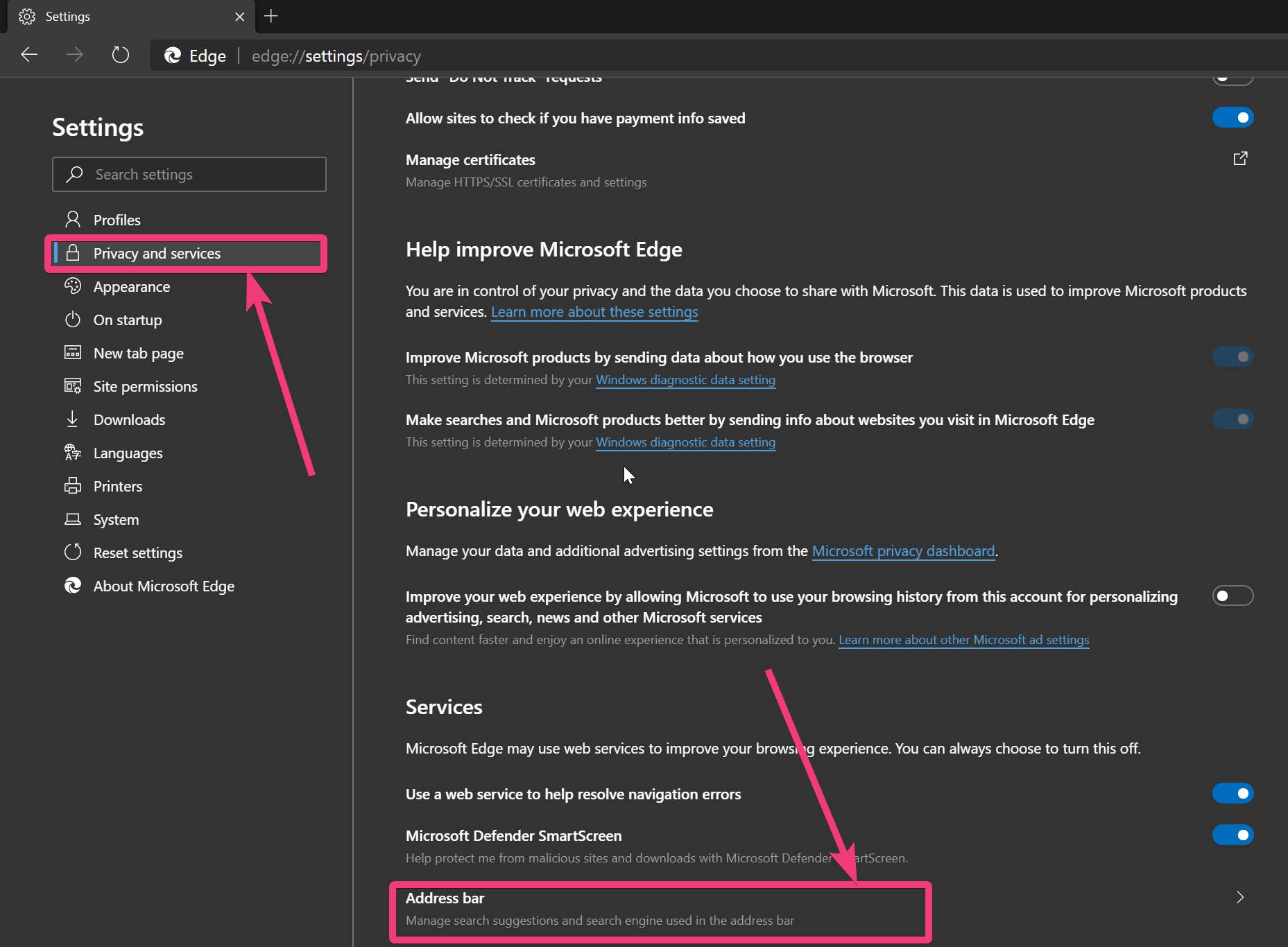Click the Downloads arrow icon
1288x947 pixels.
pyautogui.click(x=72, y=419)
